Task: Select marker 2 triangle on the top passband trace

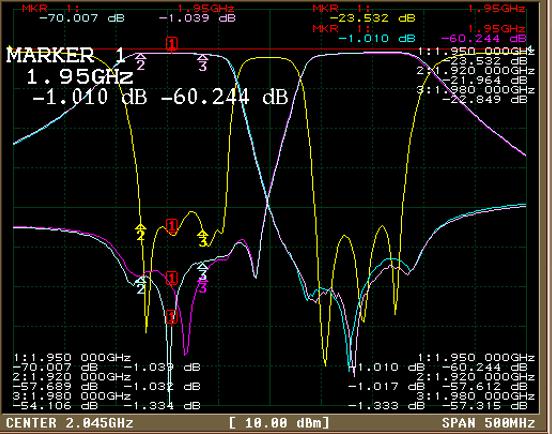Action: (140, 61)
